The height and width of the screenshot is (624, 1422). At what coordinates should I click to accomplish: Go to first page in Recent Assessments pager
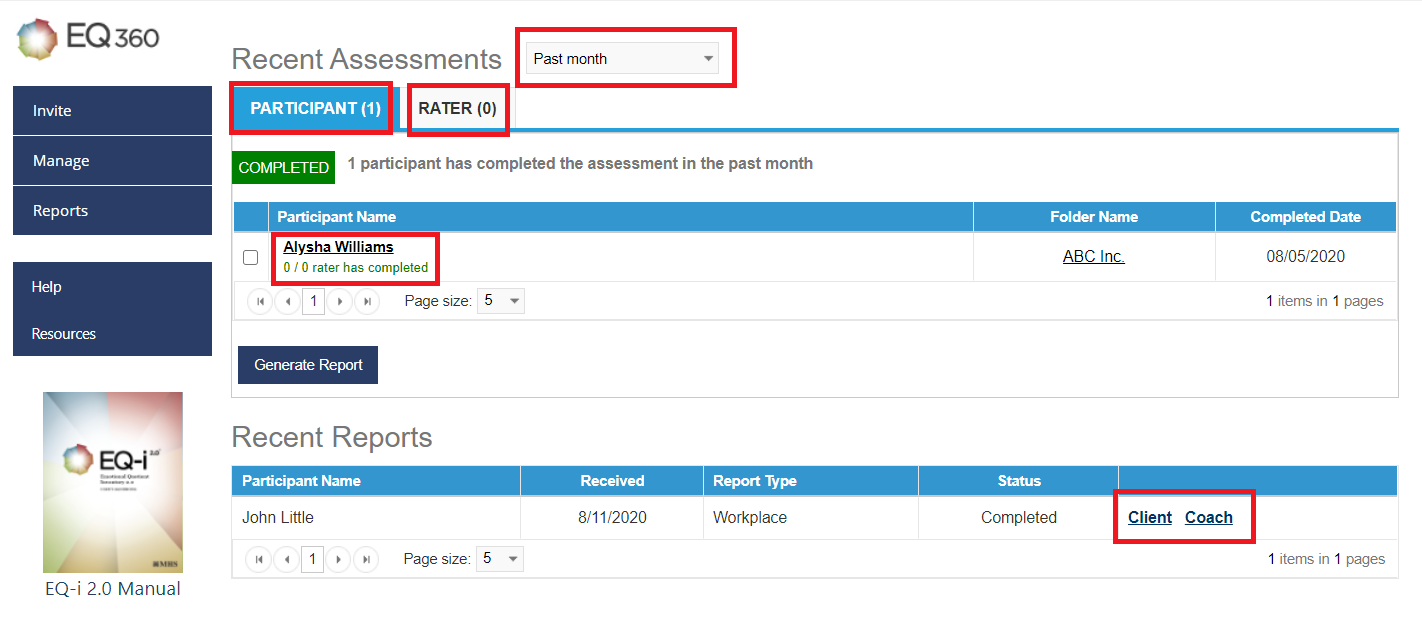(x=260, y=301)
